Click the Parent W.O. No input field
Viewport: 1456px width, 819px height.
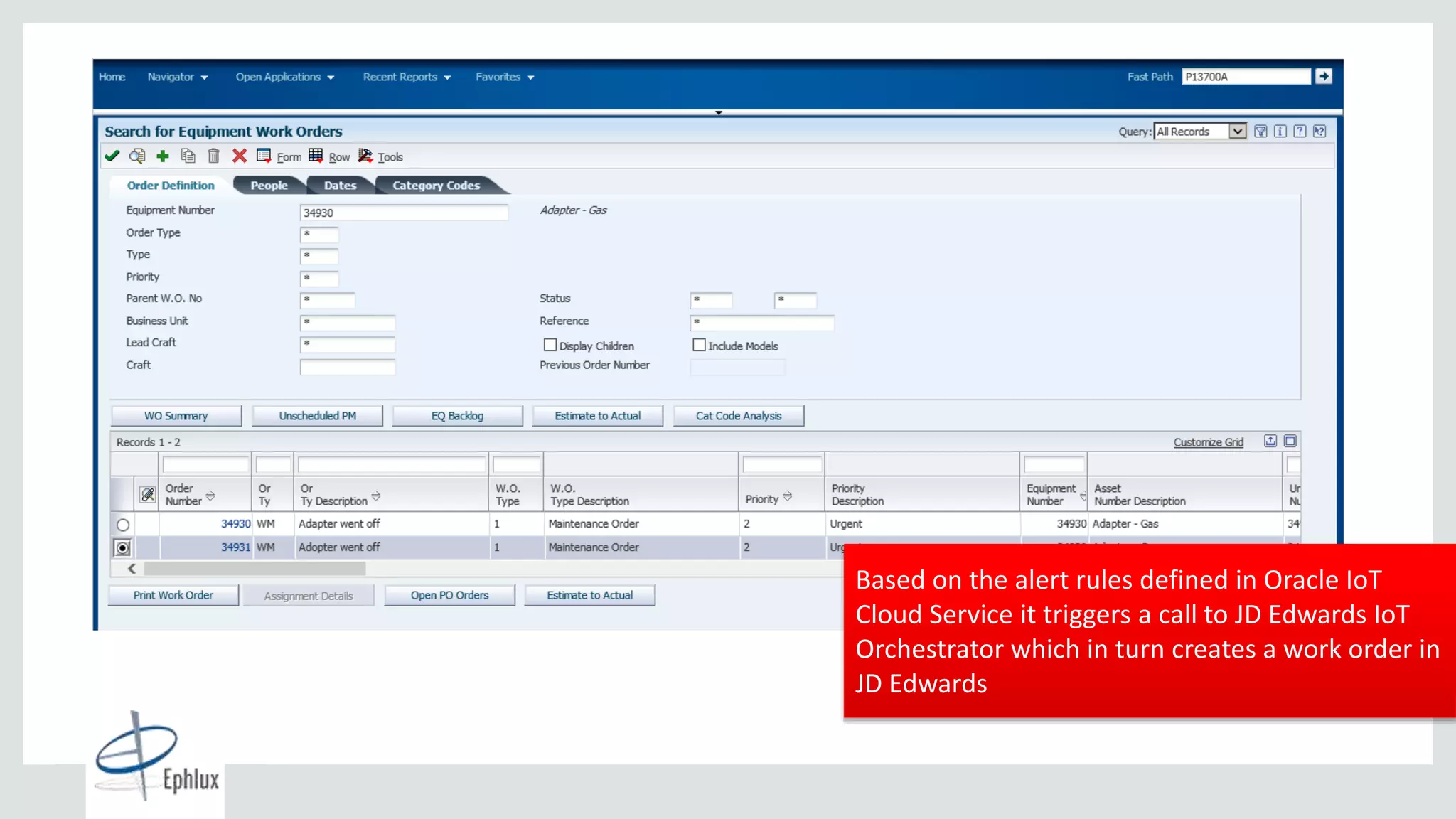pyautogui.click(x=328, y=300)
